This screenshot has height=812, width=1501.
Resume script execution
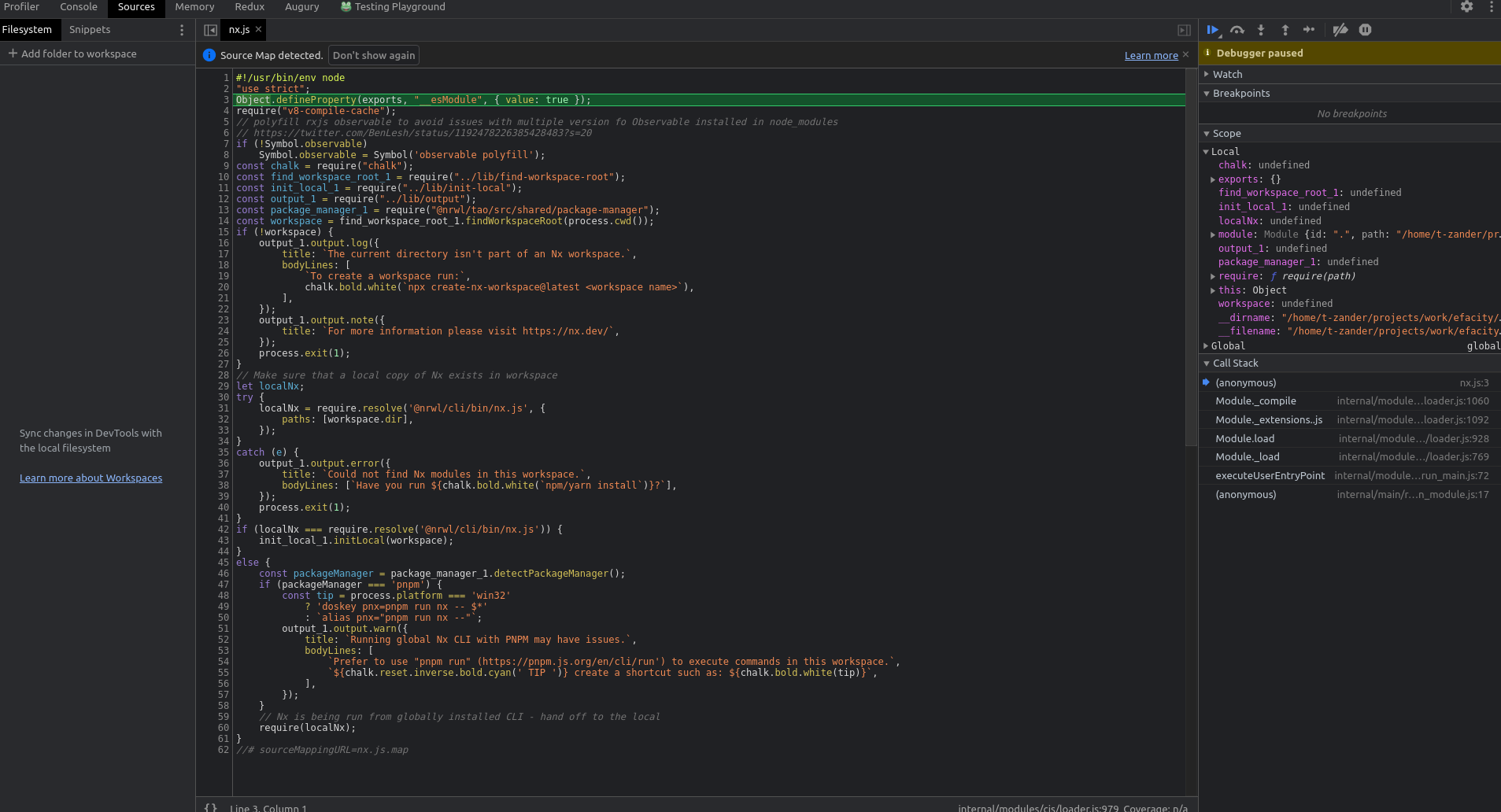[x=1212, y=30]
